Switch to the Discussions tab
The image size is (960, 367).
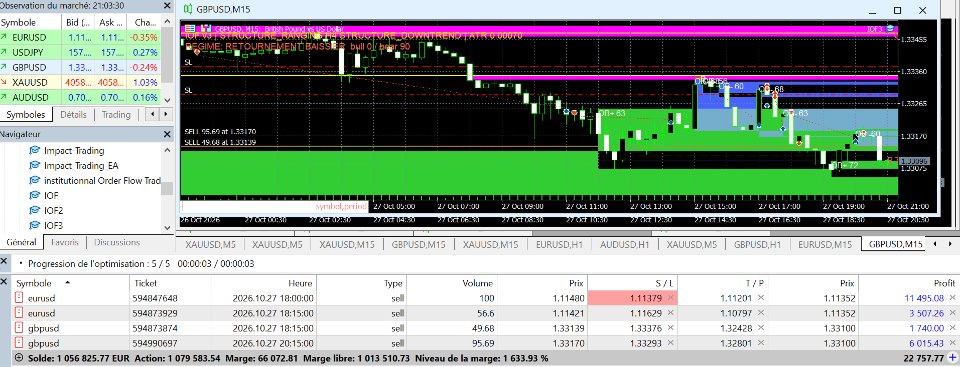[117, 243]
